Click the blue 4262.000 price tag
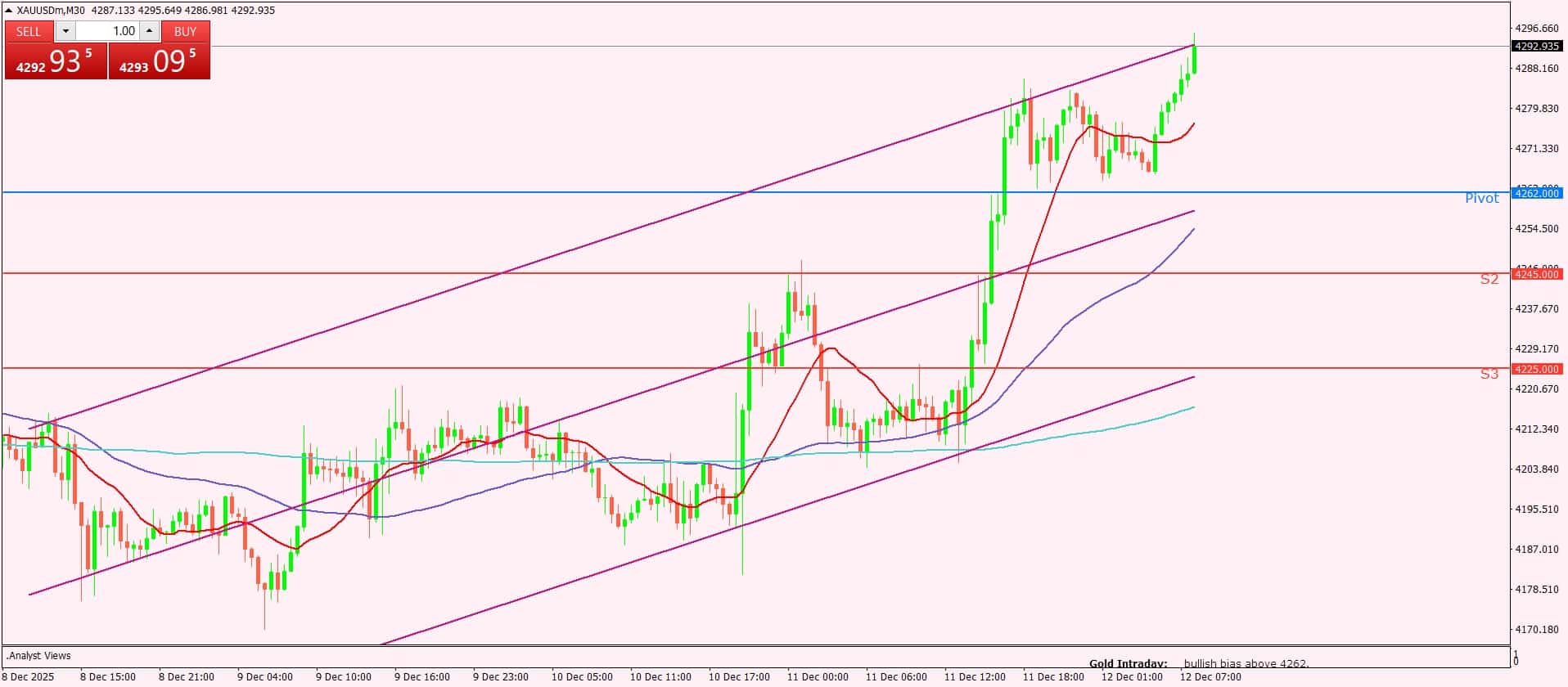 click(1538, 193)
